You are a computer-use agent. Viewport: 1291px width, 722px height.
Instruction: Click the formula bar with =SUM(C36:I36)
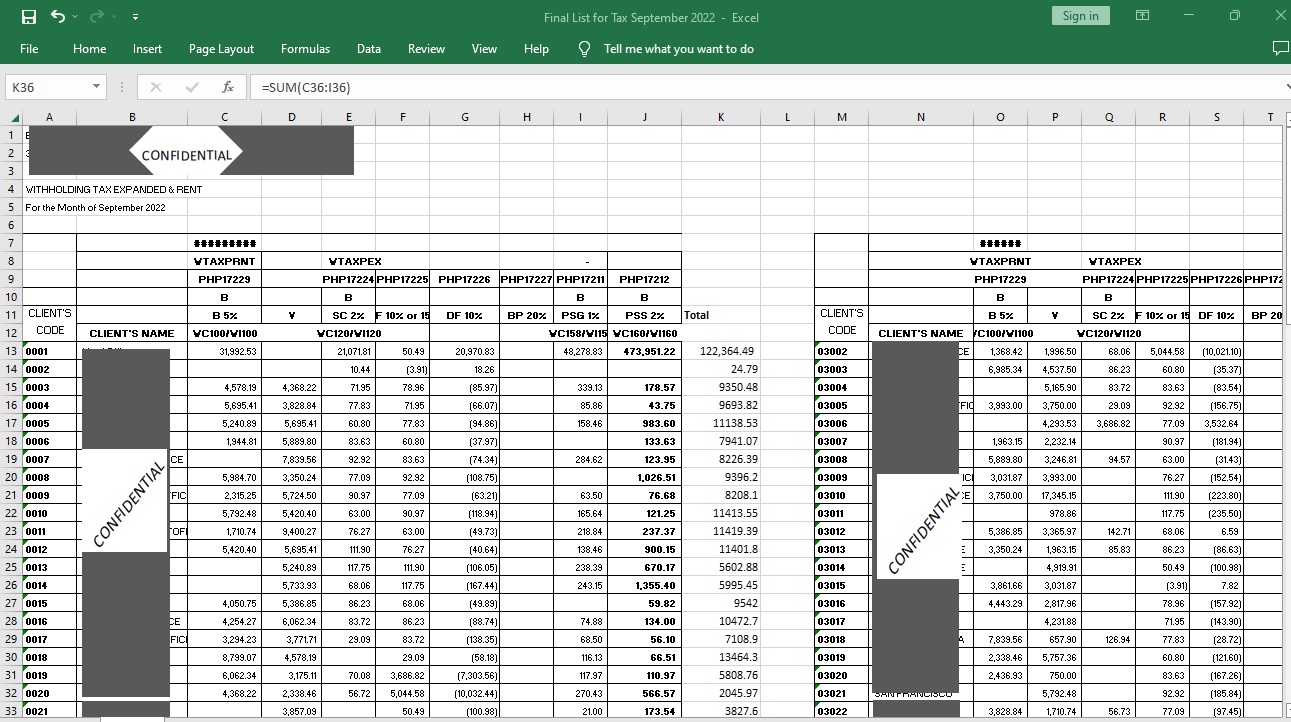click(765, 87)
